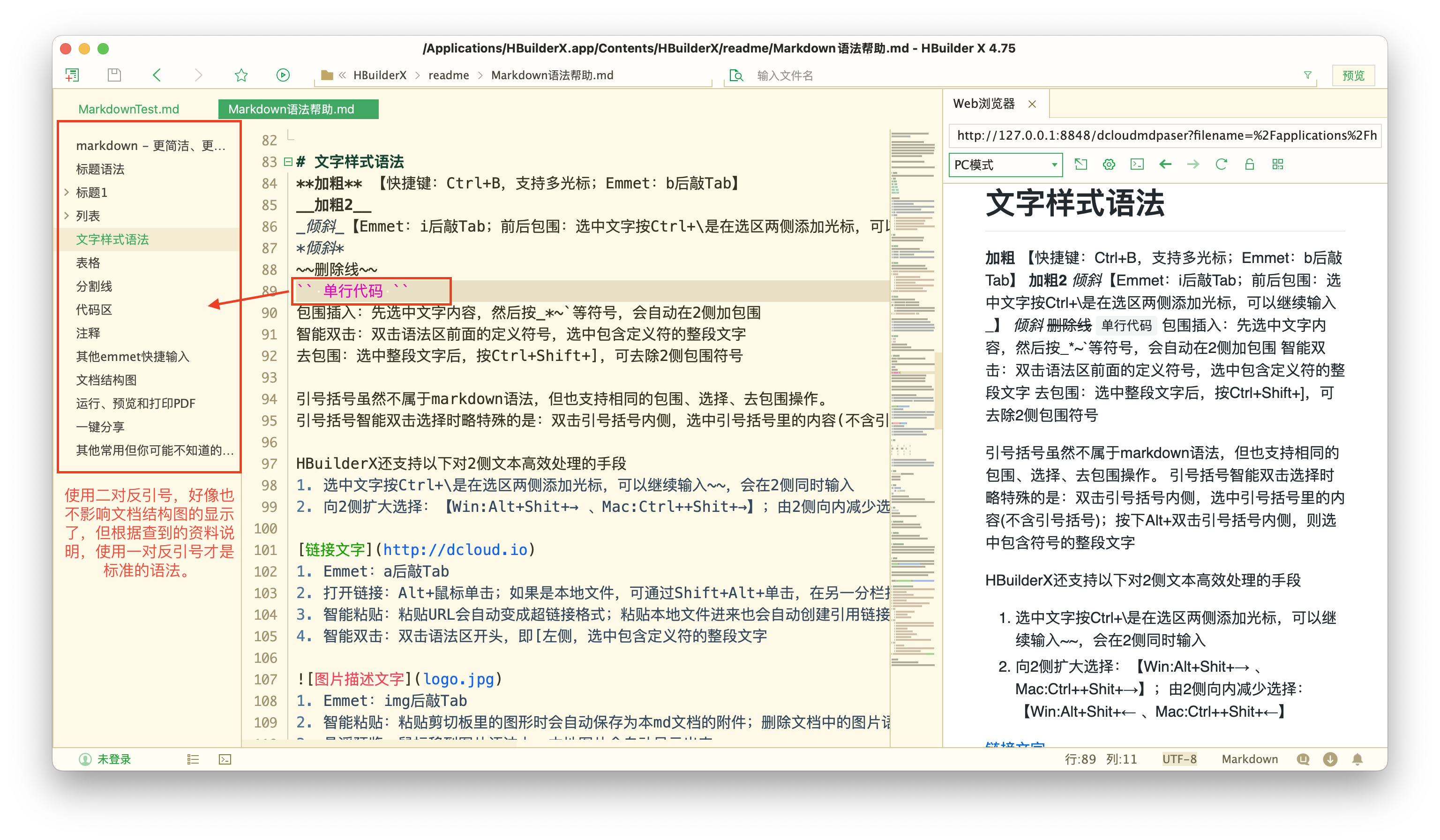Open browser settings gear icon
The width and height of the screenshot is (1440, 840).
[x=1109, y=165]
